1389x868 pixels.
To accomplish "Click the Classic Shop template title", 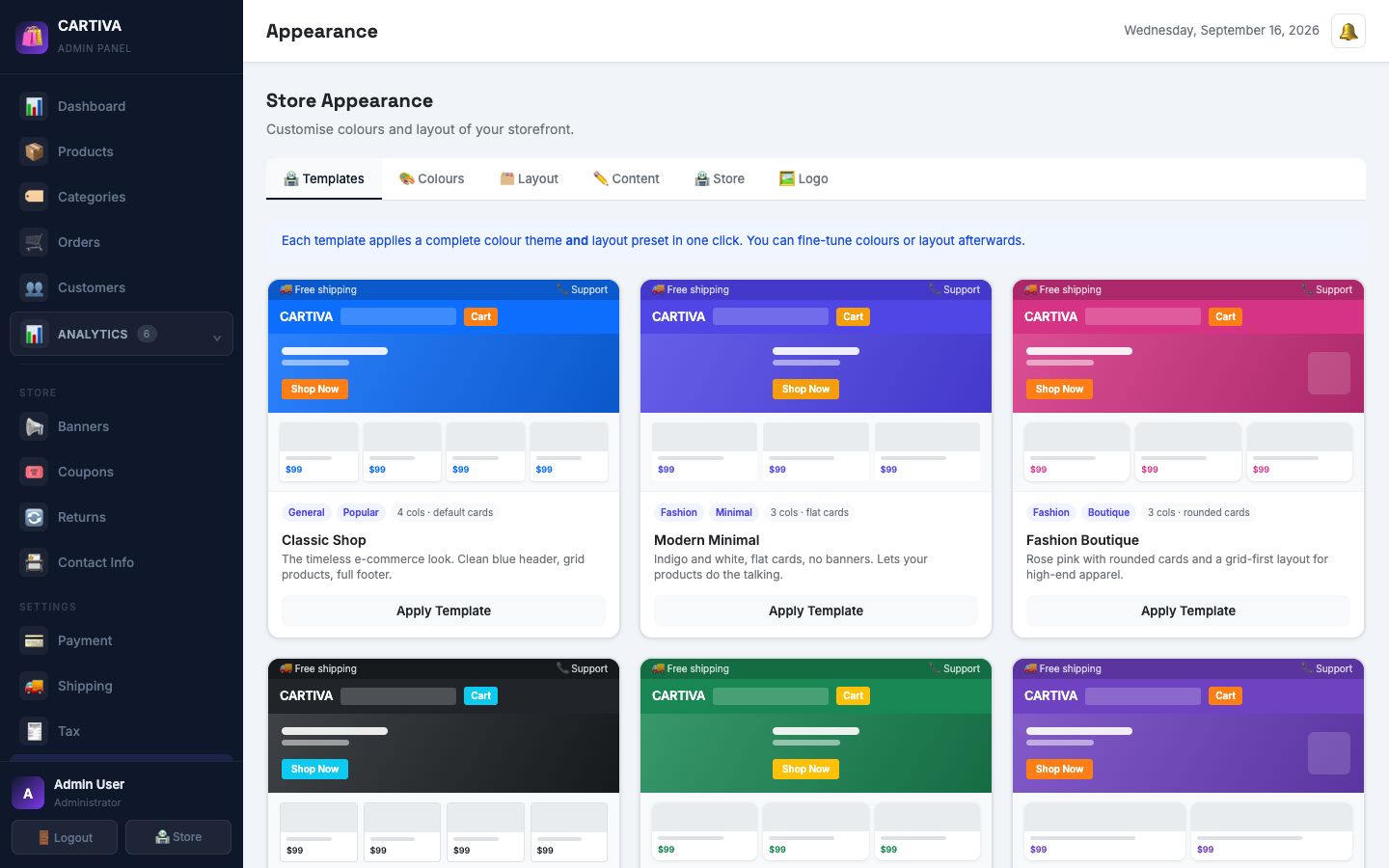I will pos(324,540).
